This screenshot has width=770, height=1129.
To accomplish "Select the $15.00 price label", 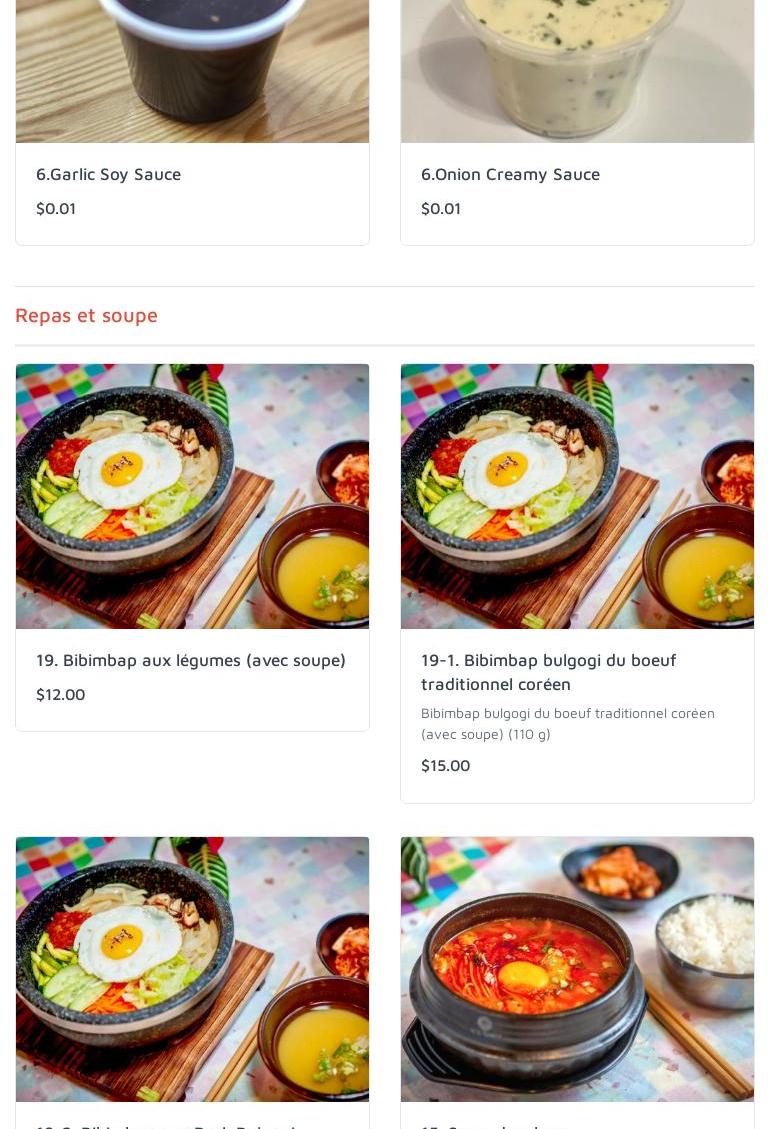I will (446, 765).
